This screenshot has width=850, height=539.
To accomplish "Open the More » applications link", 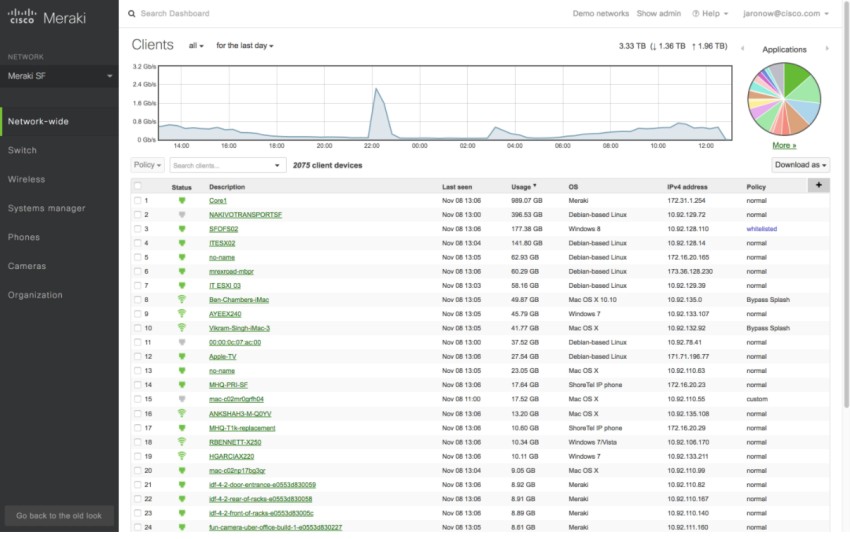I will tap(784, 145).
